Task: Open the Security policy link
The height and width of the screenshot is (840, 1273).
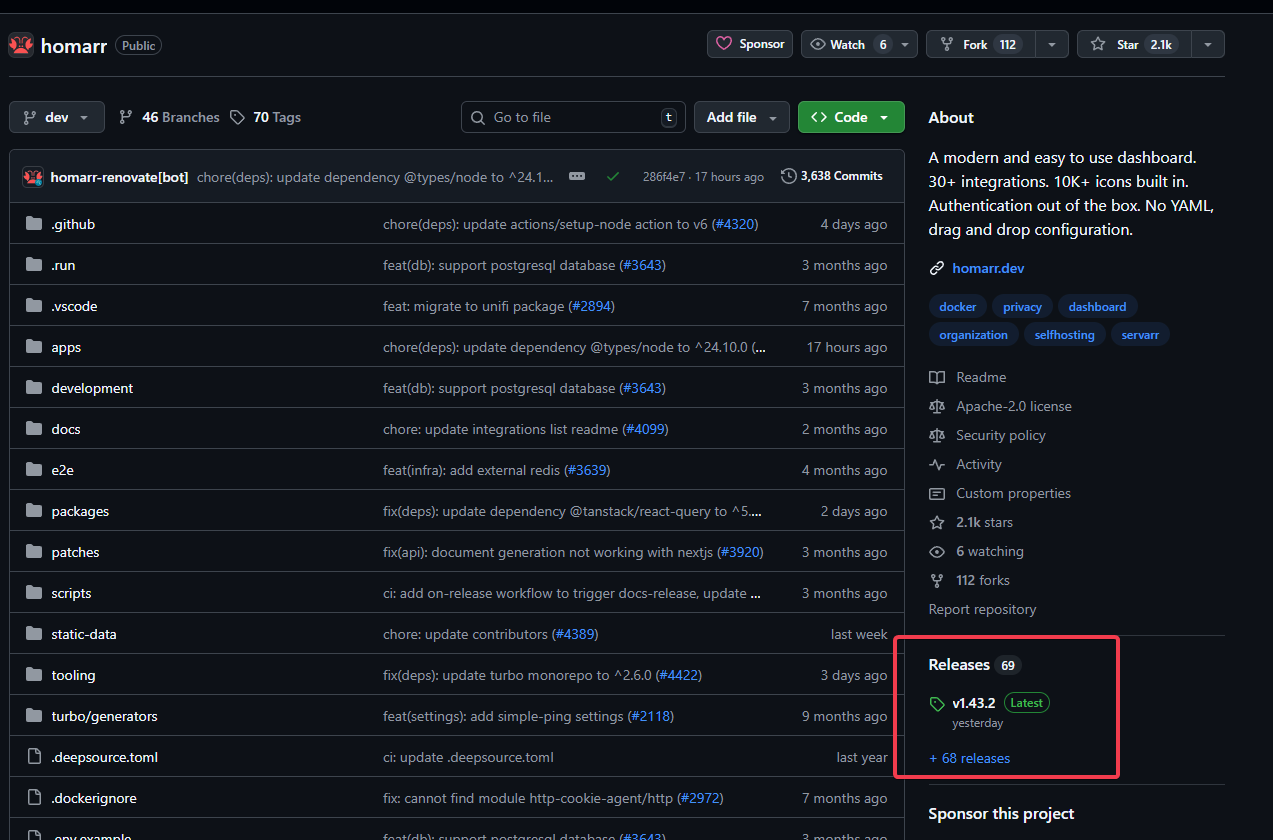Action: (x=987, y=435)
